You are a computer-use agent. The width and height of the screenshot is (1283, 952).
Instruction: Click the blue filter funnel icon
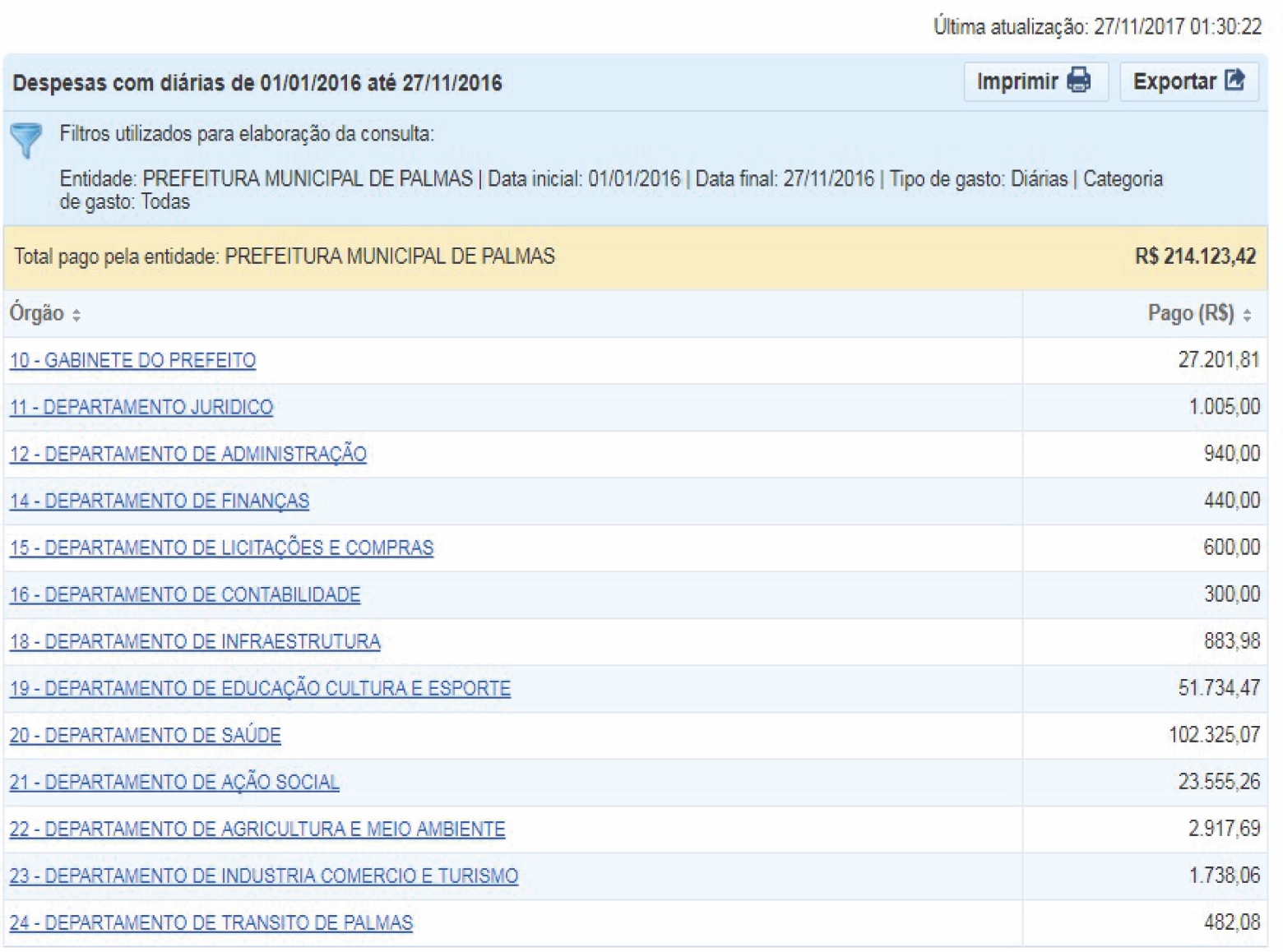[x=27, y=141]
